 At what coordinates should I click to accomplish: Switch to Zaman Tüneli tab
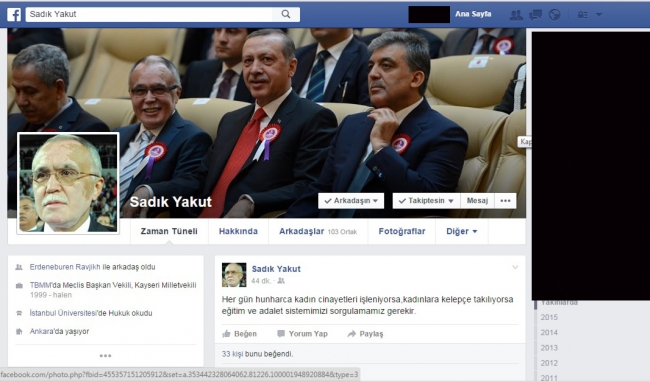point(169,231)
